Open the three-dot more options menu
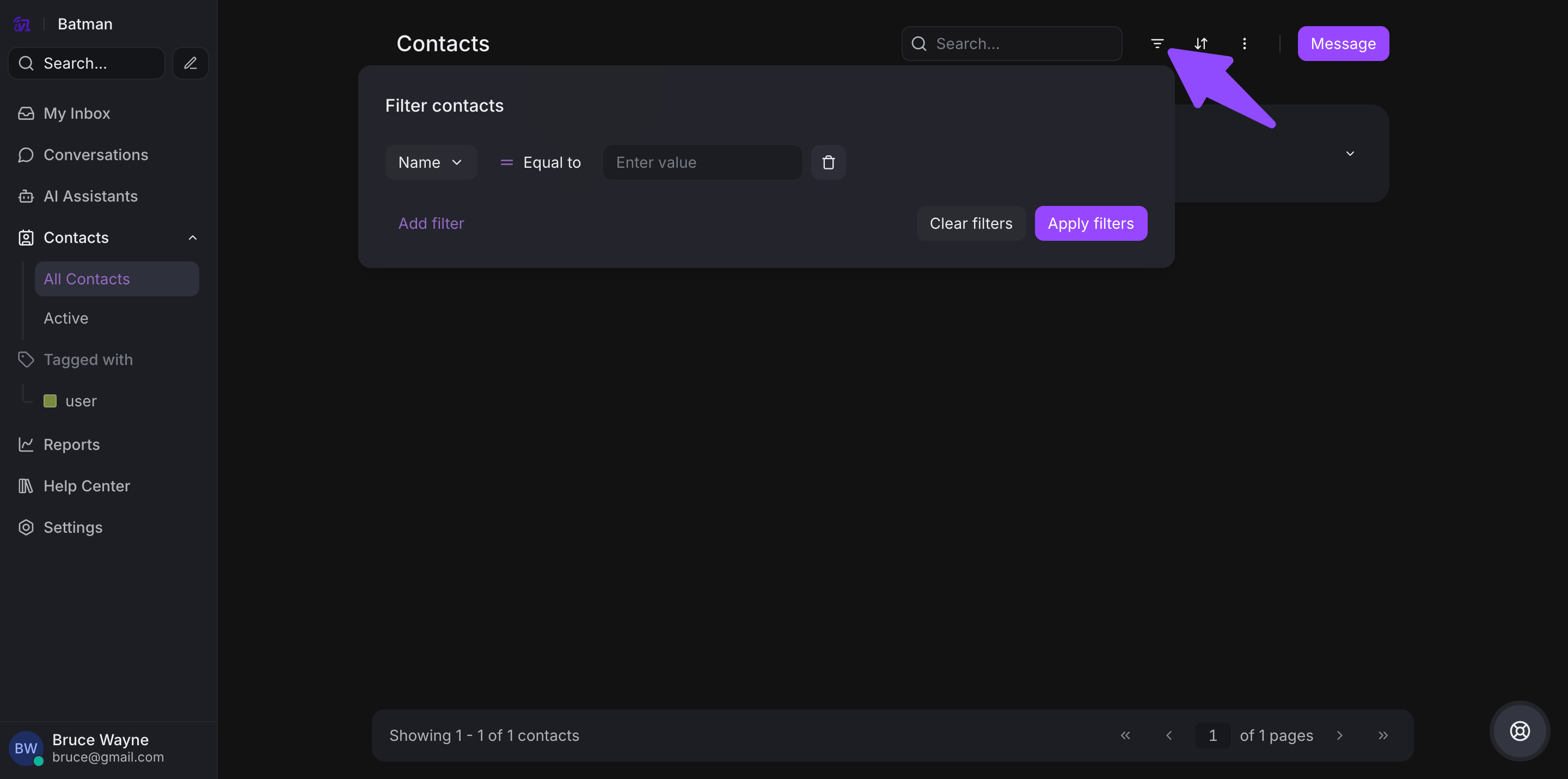Image resolution: width=1568 pixels, height=779 pixels. tap(1244, 43)
